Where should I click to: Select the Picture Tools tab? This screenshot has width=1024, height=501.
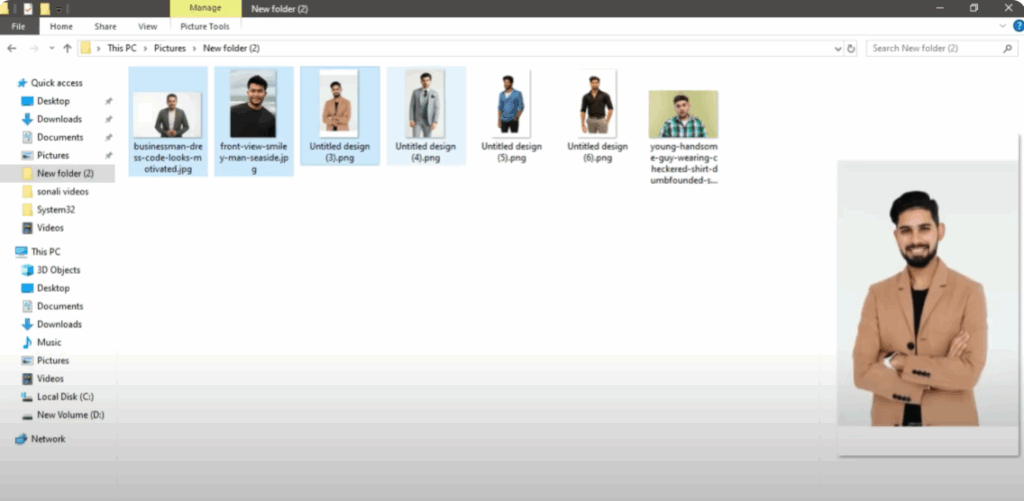coord(205,27)
